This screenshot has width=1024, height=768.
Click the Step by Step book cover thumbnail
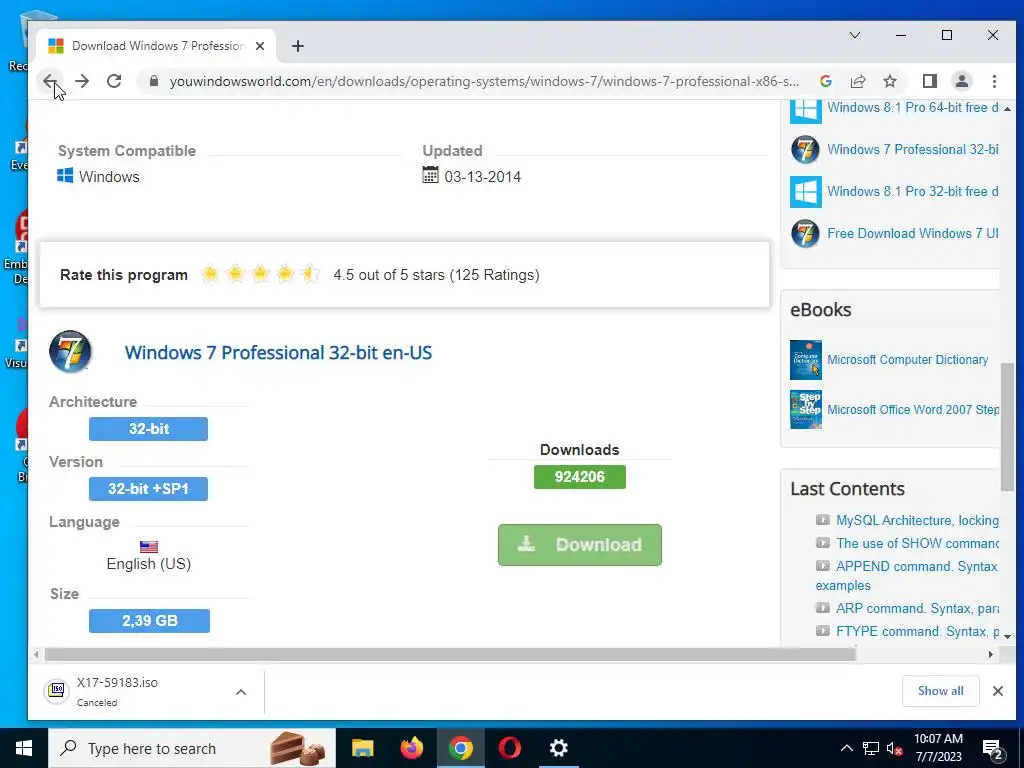pyautogui.click(x=806, y=409)
